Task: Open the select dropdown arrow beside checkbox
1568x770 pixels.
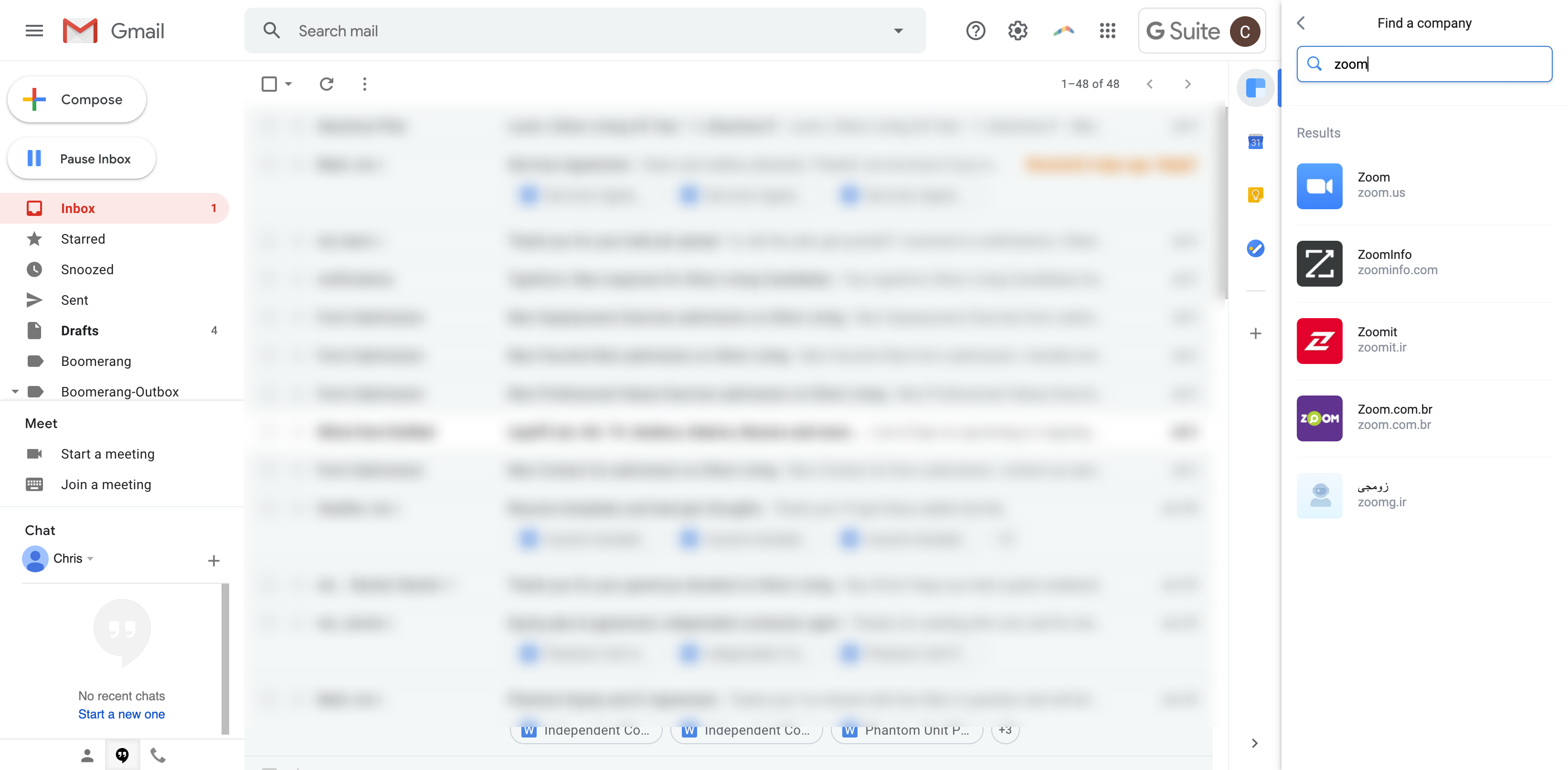Action: point(288,84)
